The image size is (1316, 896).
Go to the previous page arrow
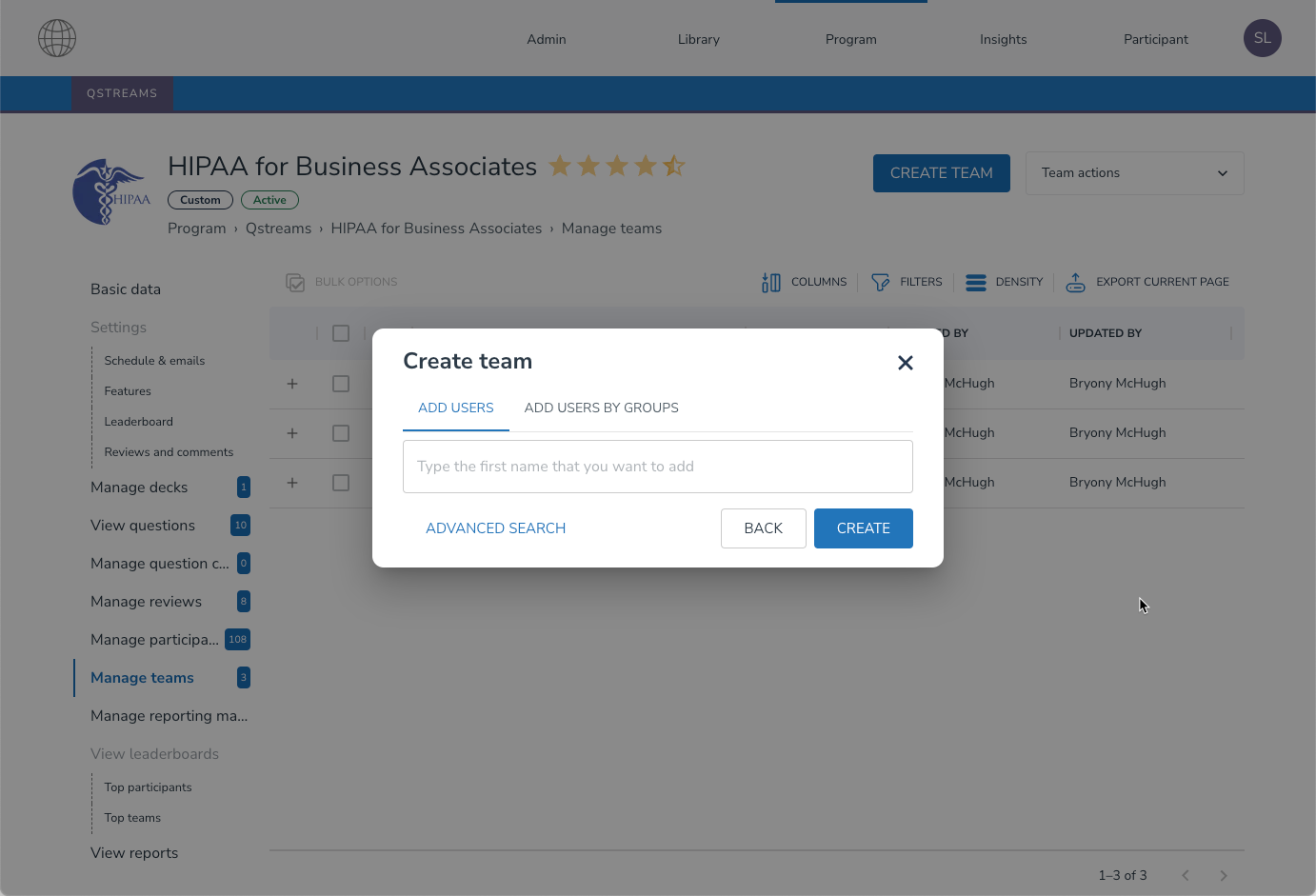coord(1186,875)
